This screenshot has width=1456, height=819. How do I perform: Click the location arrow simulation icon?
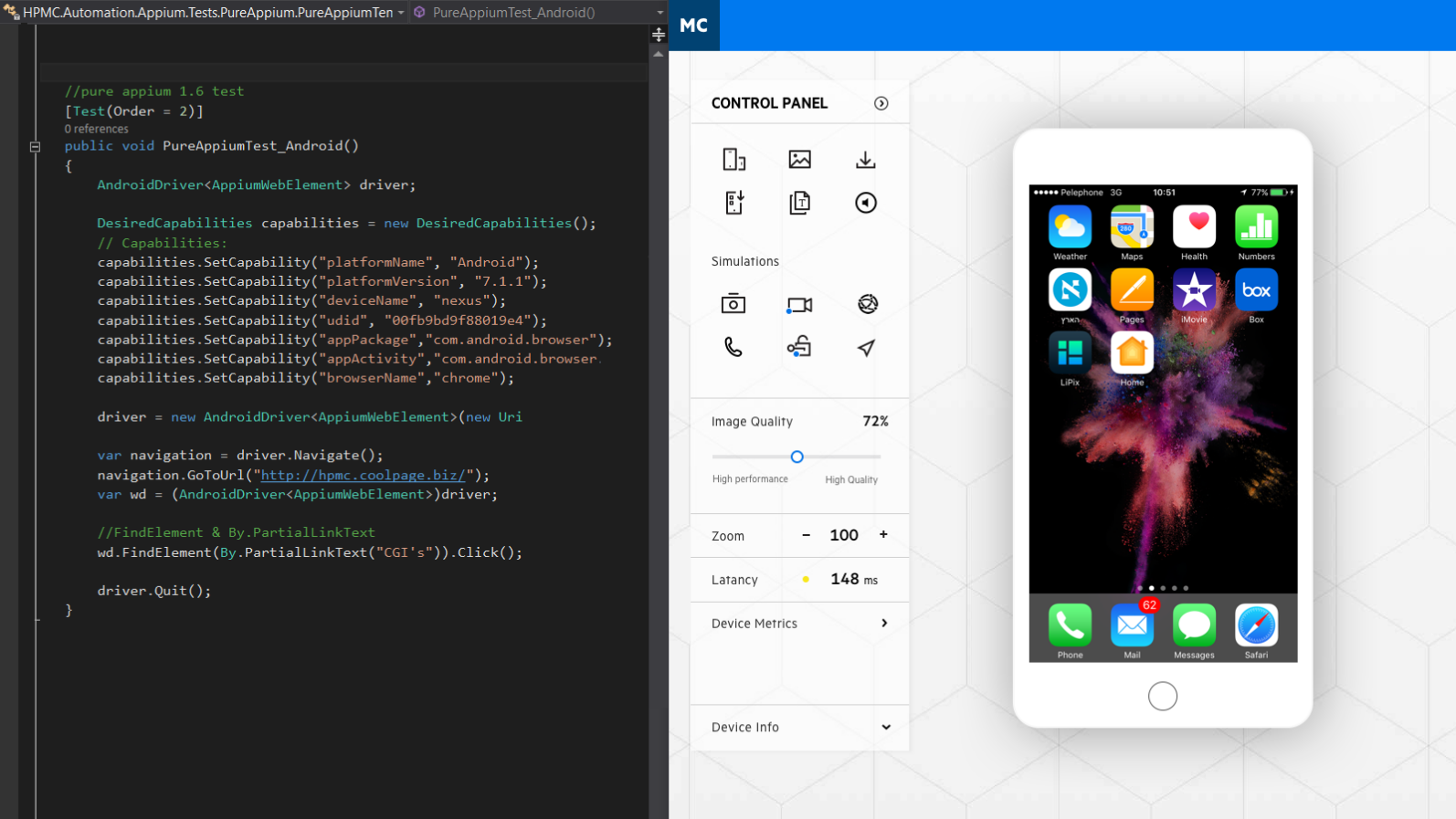point(866,347)
